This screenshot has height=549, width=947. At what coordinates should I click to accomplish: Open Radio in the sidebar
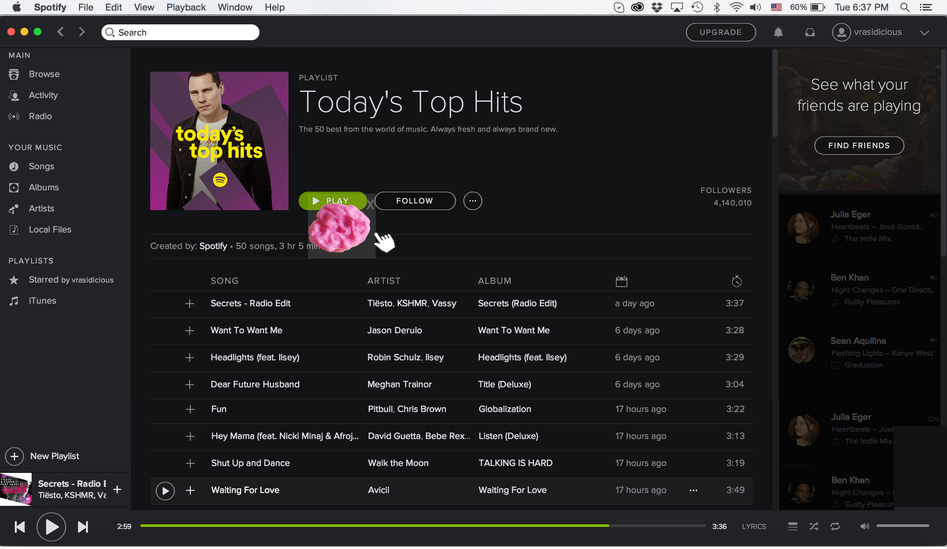[40, 117]
